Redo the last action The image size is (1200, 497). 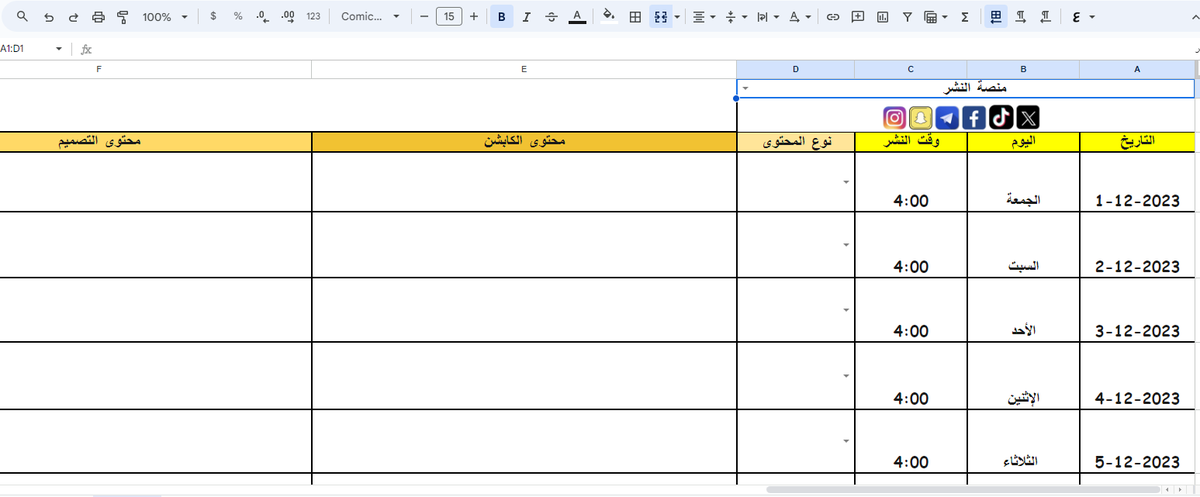click(x=73, y=17)
